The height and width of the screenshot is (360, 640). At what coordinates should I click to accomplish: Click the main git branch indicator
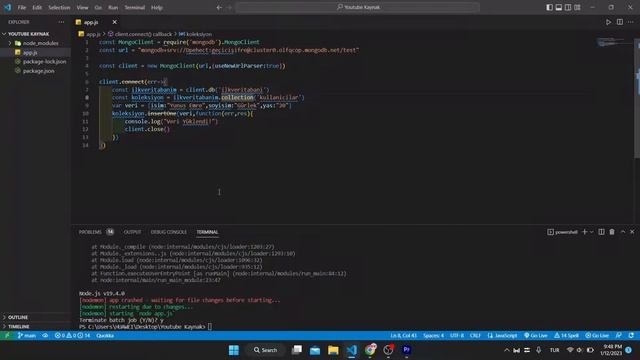click(27, 336)
